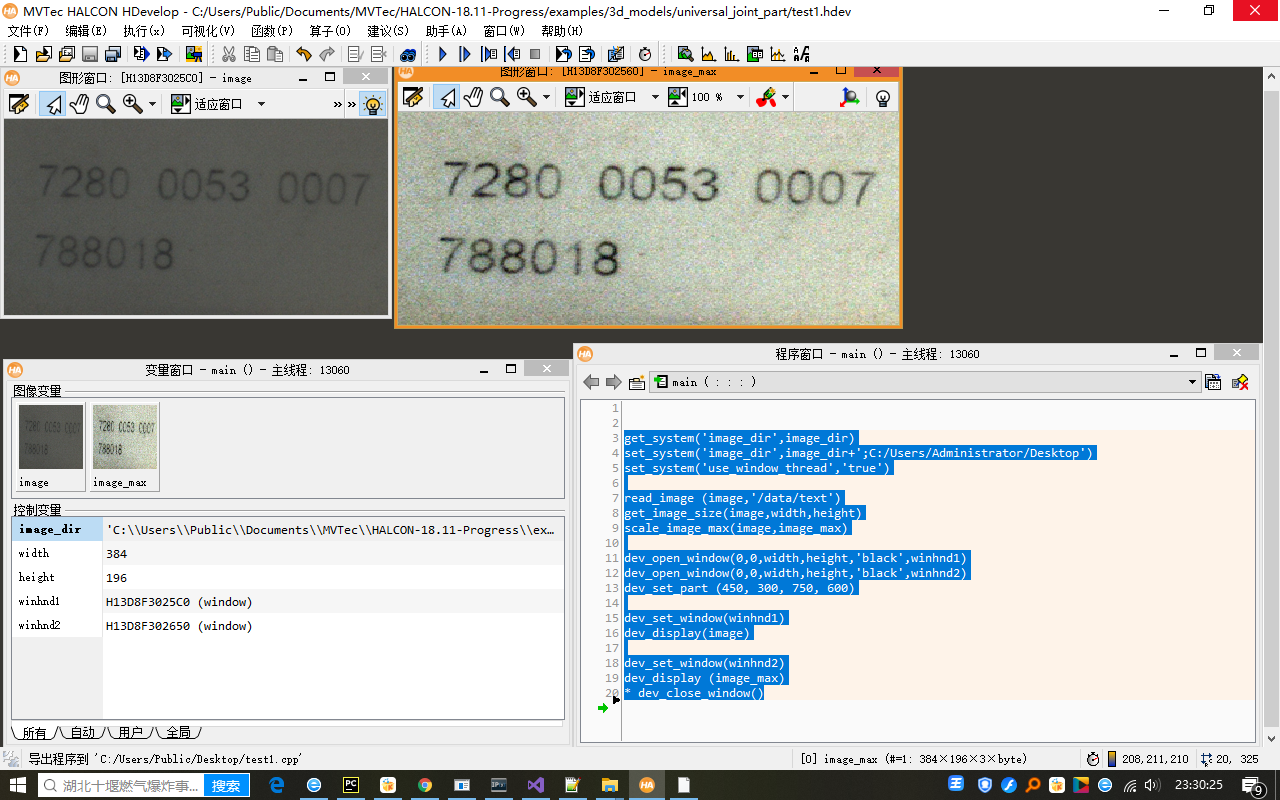Open the 适应窗口 fit-window dropdown
The image size is (1280, 800).
(x=654, y=97)
